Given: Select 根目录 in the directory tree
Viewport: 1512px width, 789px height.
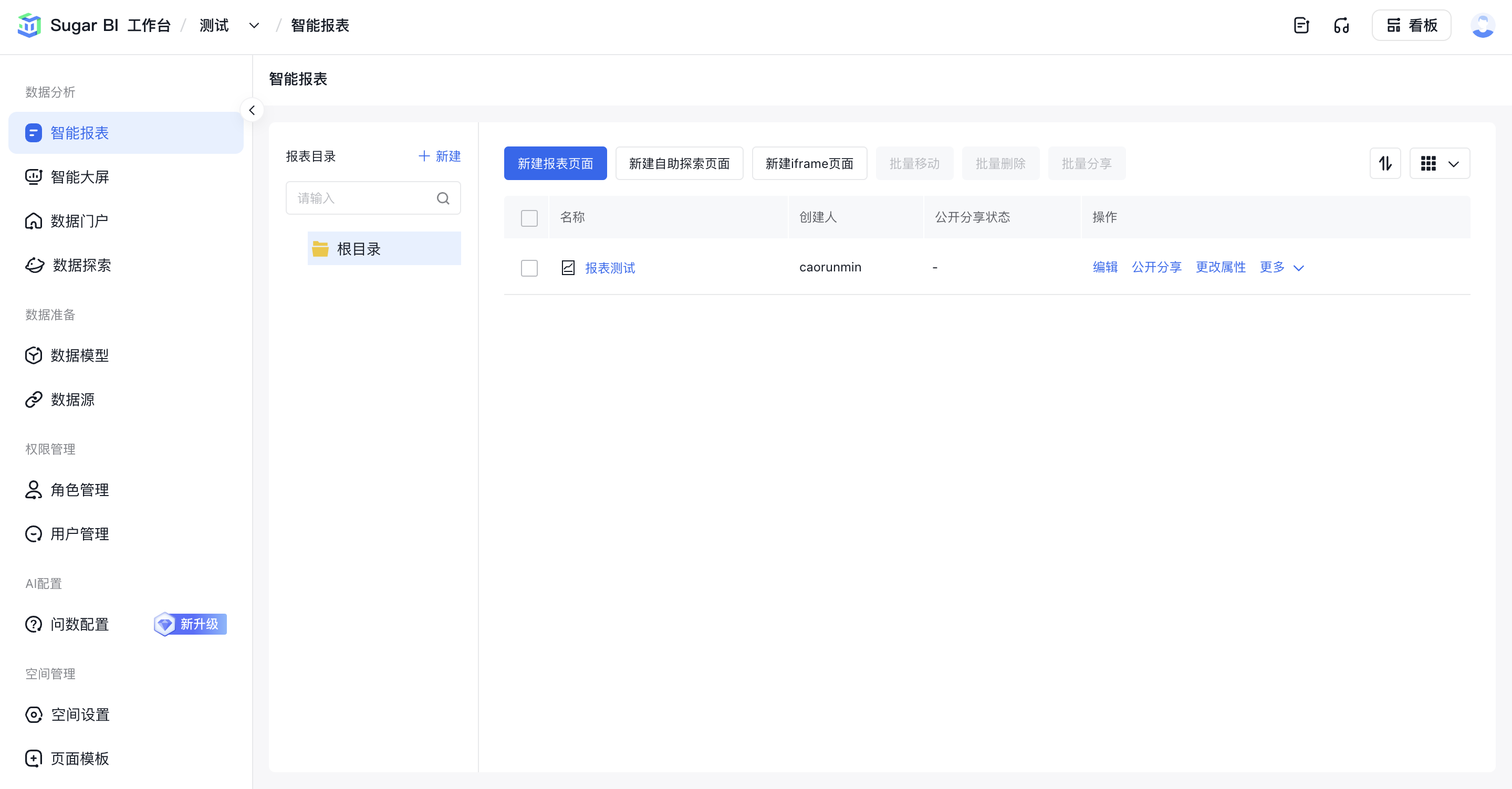Looking at the screenshot, I should [384, 249].
